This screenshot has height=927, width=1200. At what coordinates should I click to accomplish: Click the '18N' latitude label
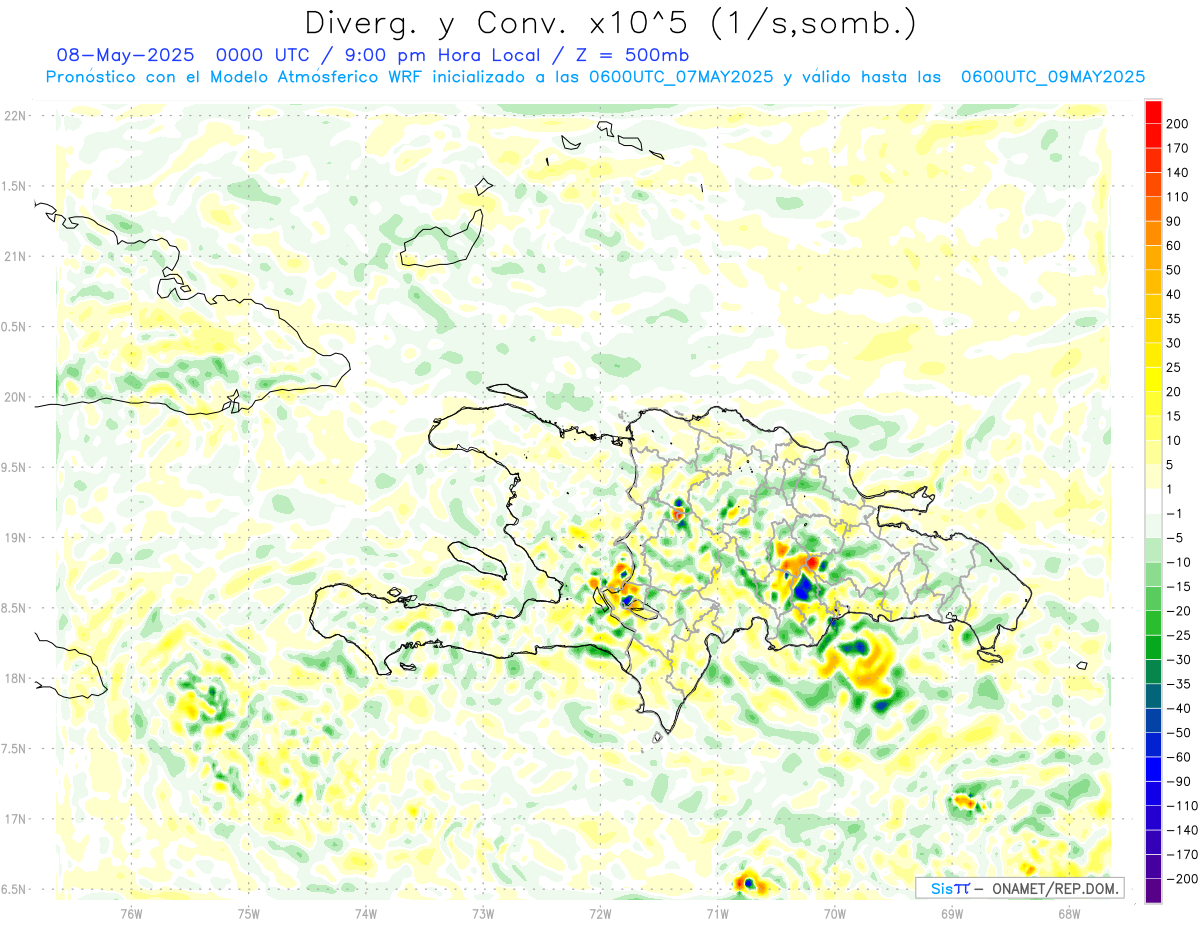(x=14, y=678)
